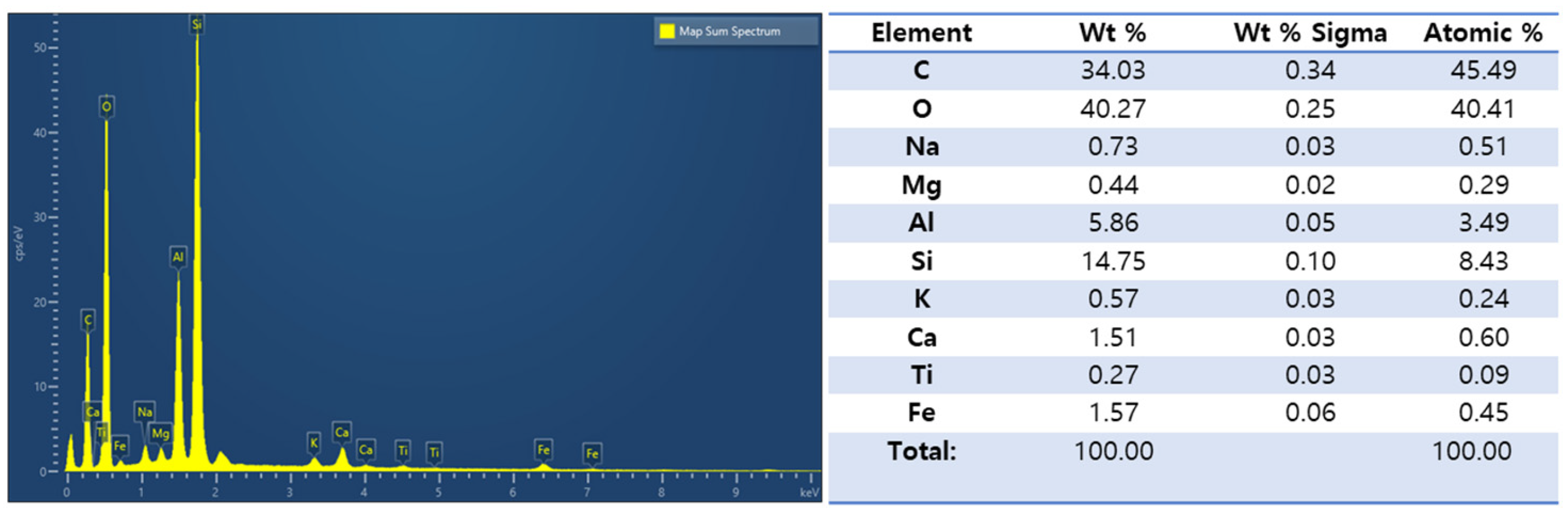Viewport: 1568px width, 512px height.
Task: Select the magnesium sigma value 0.02
Action: [x=1310, y=185]
